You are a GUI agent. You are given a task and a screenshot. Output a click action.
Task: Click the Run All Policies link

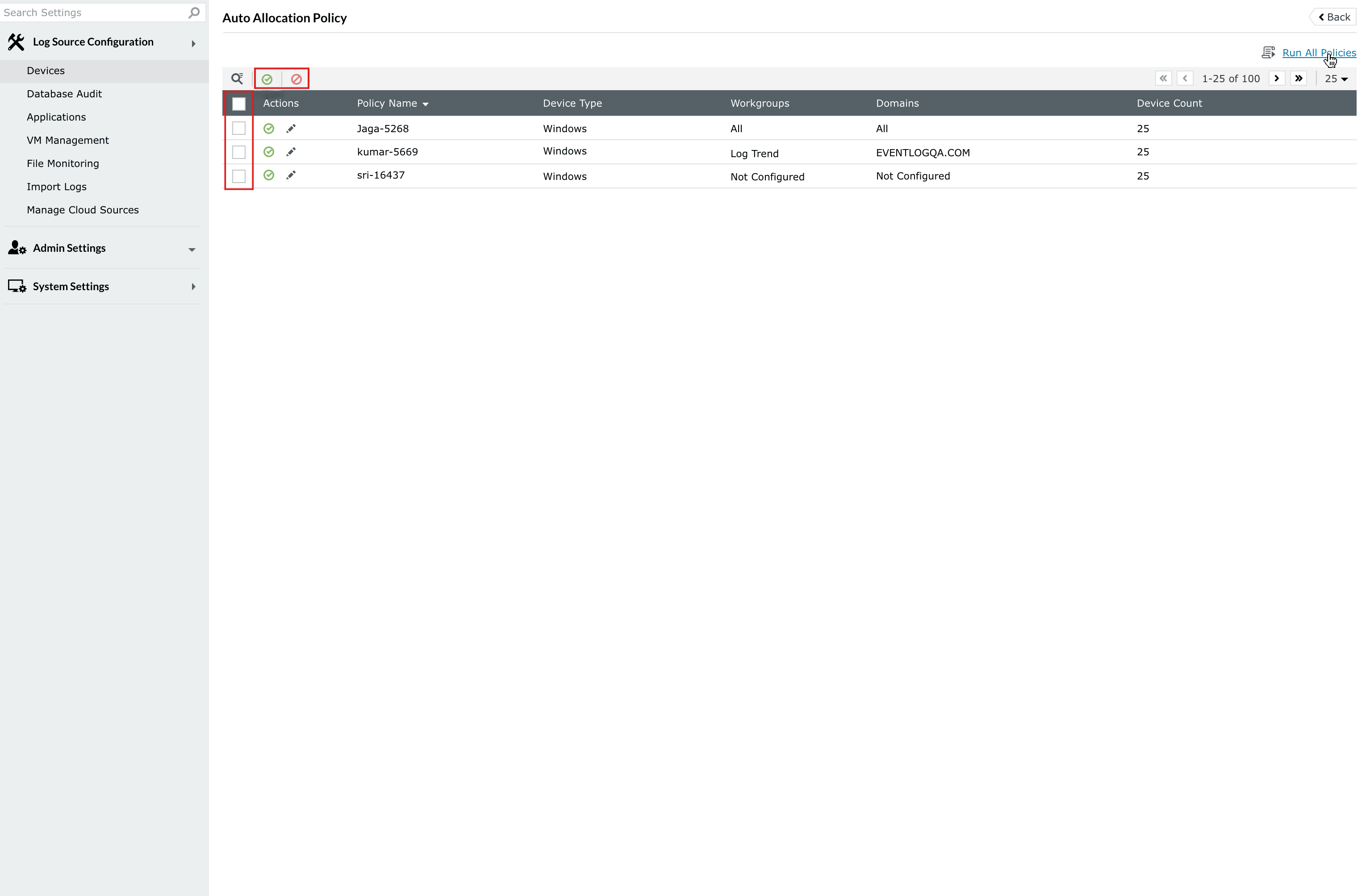point(1319,52)
